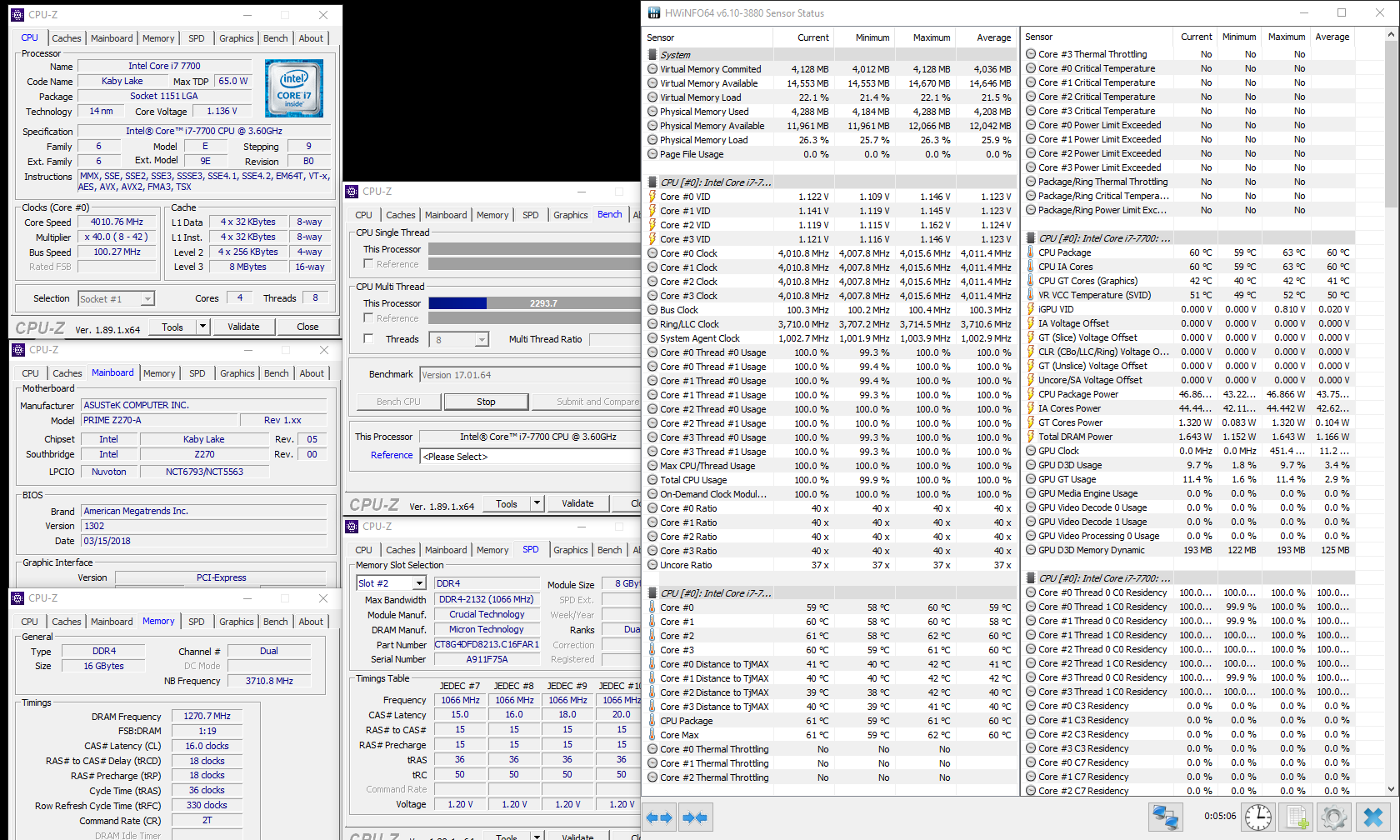Screen dimensions: 1400x840
Task: Click the 0:05:06 elapsed time readout
Action: (1220, 817)
